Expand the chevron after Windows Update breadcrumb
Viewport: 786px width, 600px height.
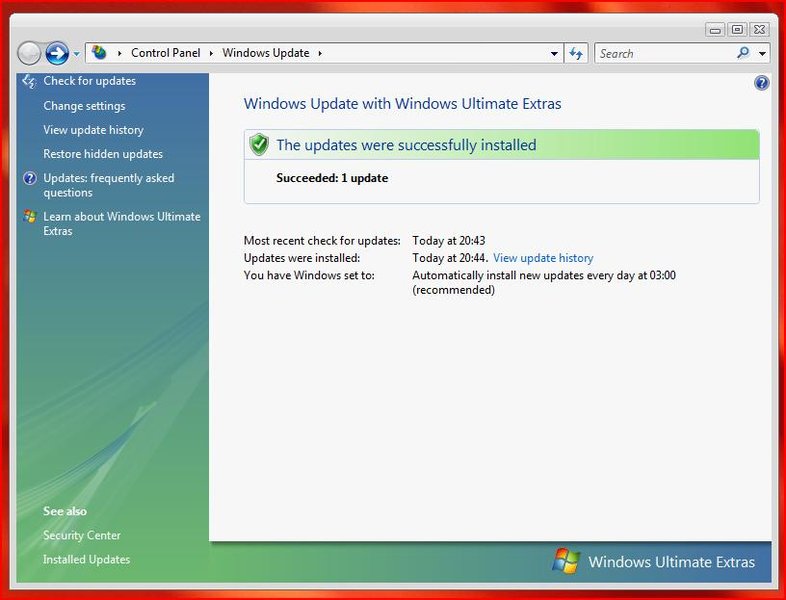coord(320,54)
